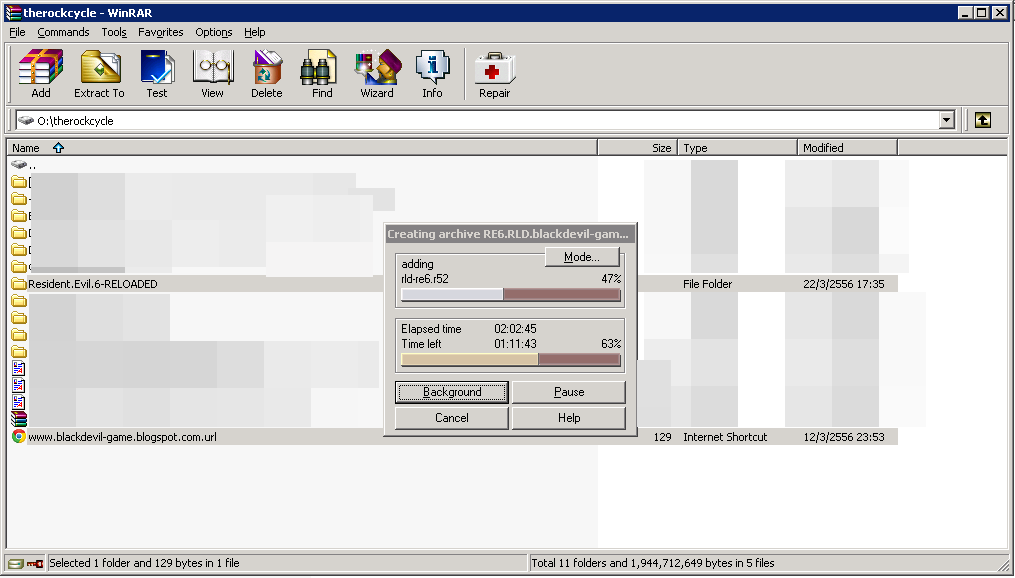Image resolution: width=1015 pixels, height=578 pixels.
Task: Open the Extract To tool
Action: [99, 74]
